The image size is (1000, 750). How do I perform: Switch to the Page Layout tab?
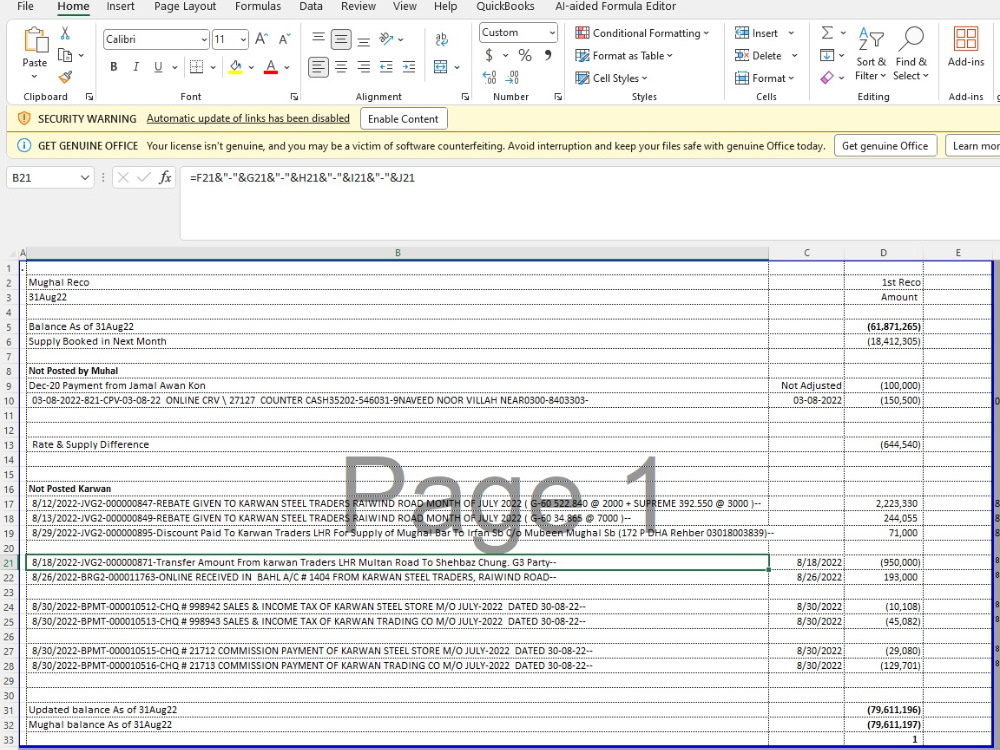click(185, 6)
